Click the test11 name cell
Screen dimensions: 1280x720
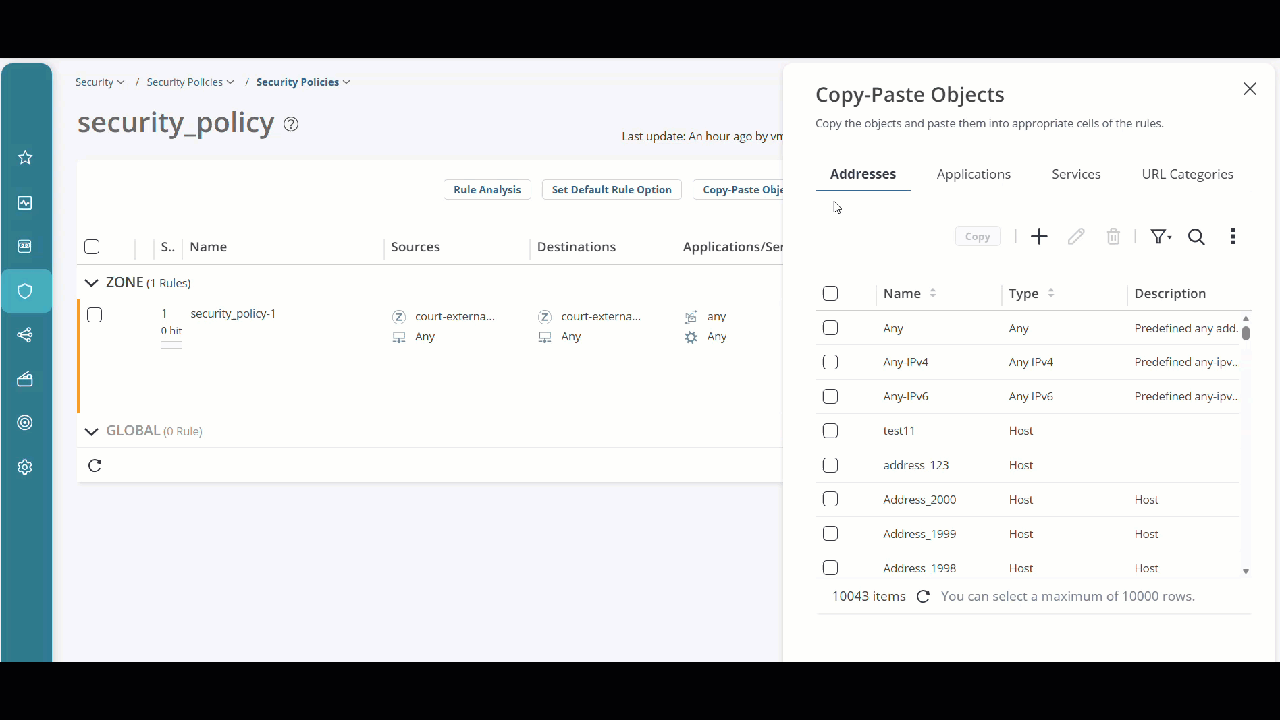[899, 431]
